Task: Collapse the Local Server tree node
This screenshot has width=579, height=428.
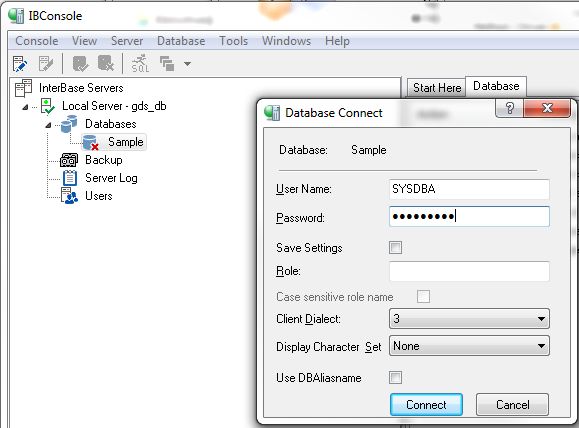Action: pyautogui.click(x=25, y=107)
